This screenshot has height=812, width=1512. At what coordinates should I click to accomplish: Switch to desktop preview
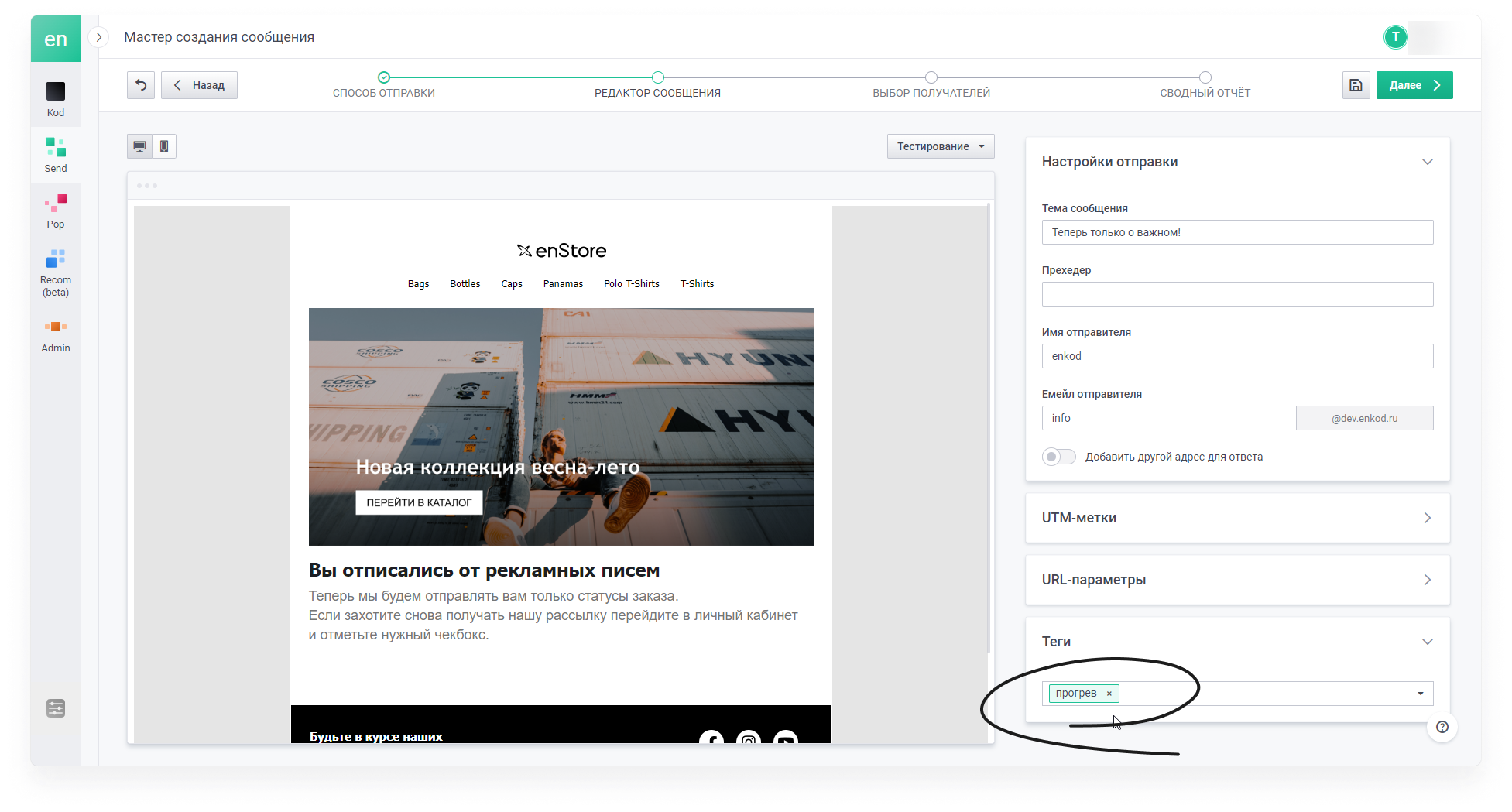tap(139, 146)
